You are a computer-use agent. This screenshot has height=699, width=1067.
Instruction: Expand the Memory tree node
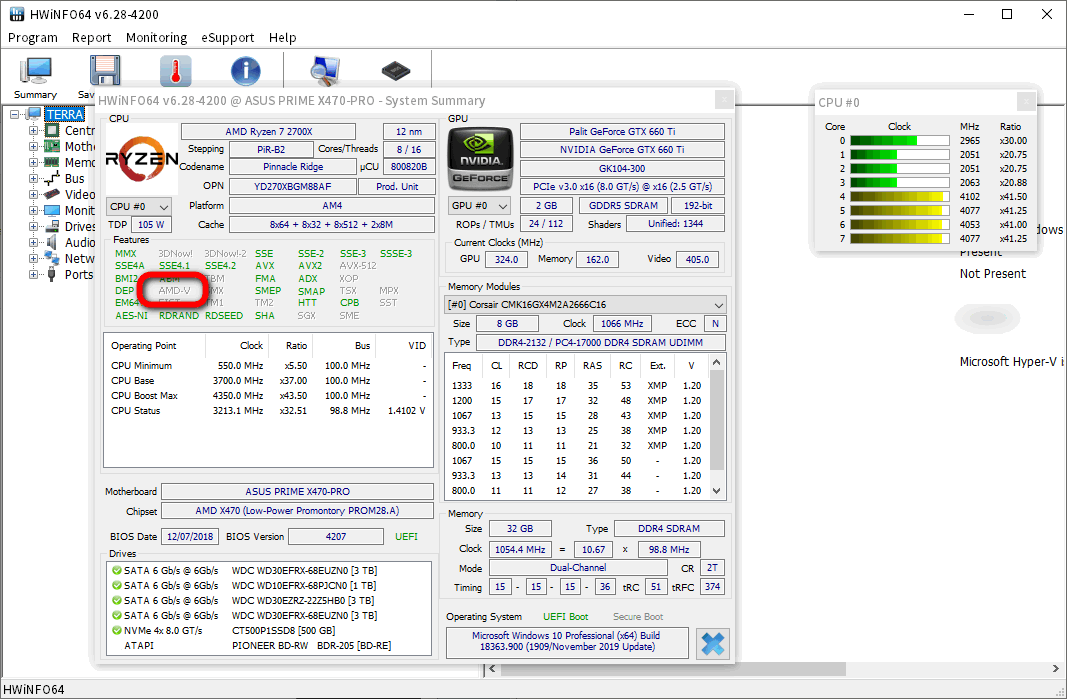33,162
